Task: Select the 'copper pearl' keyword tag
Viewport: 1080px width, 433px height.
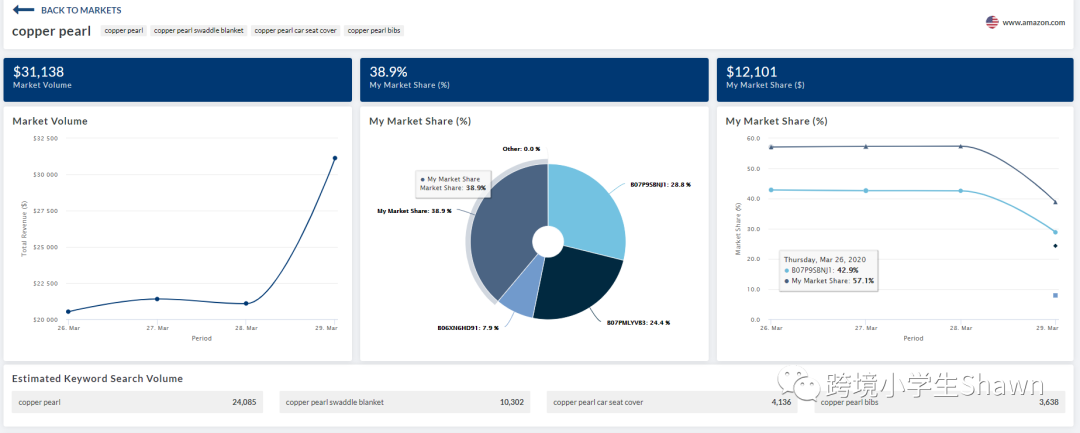Action: 124,31
